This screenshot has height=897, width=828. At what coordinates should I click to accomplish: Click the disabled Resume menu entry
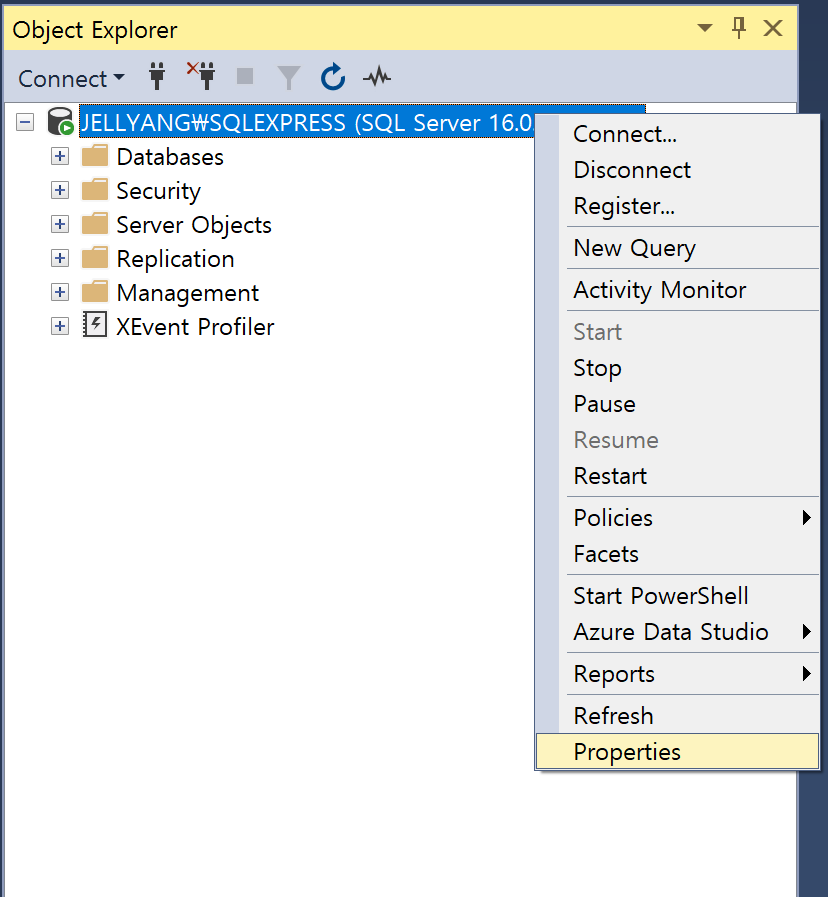pyautogui.click(x=678, y=440)
